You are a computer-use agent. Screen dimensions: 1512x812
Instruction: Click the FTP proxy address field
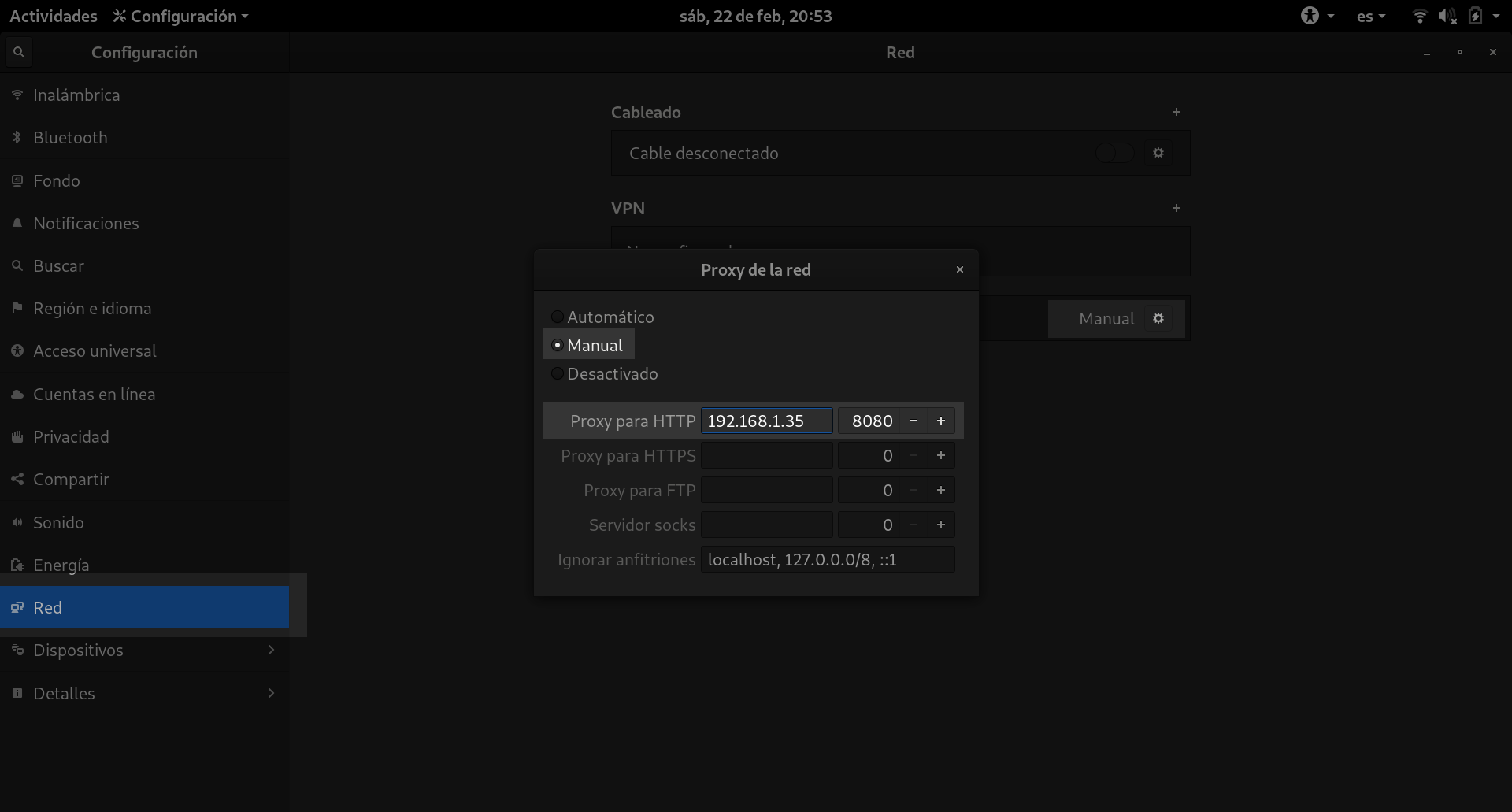(x=767, y=490)
